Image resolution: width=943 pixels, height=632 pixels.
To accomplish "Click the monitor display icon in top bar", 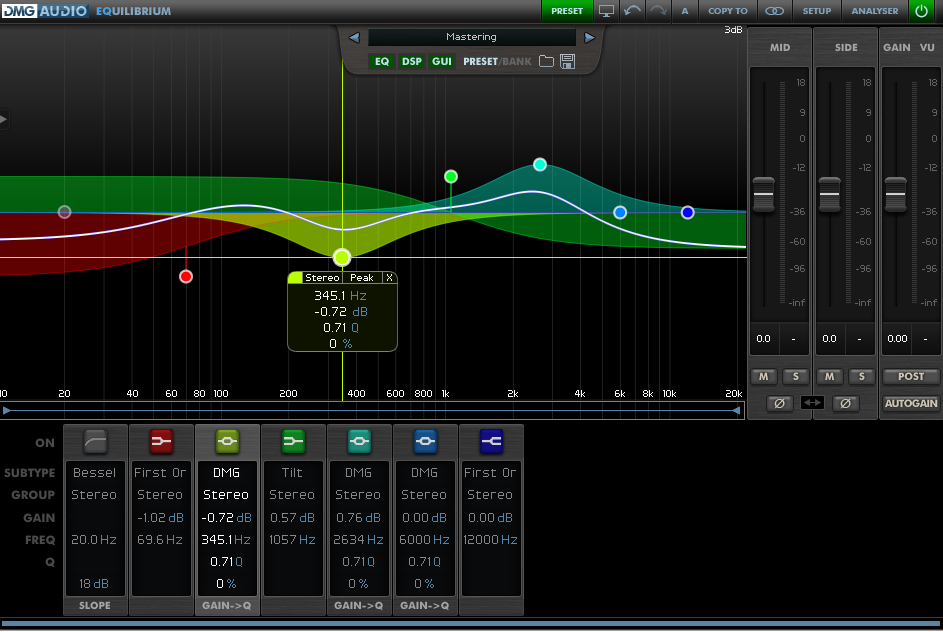I will 606,11.
